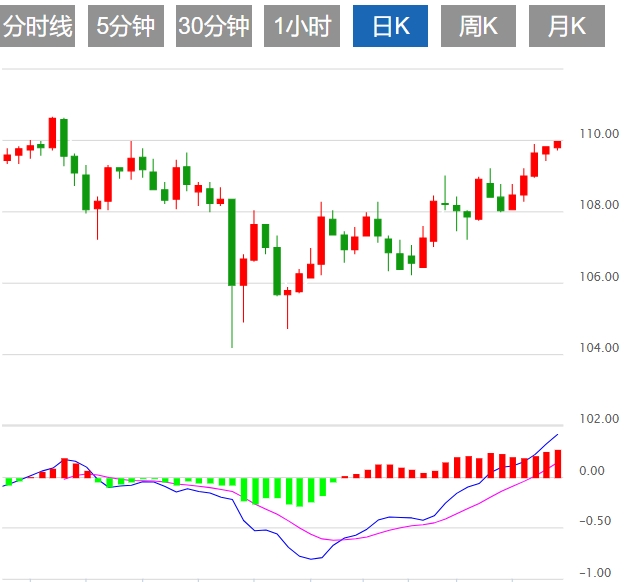Click the 108.00 price axis label

click(x=599, y=205)
